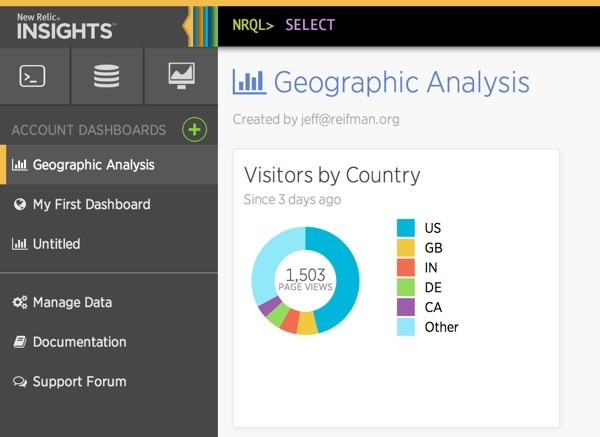Viewport: 600px width, 437px height.
Task: Click the Visitors by Country widget title
Action: point(332,175)
